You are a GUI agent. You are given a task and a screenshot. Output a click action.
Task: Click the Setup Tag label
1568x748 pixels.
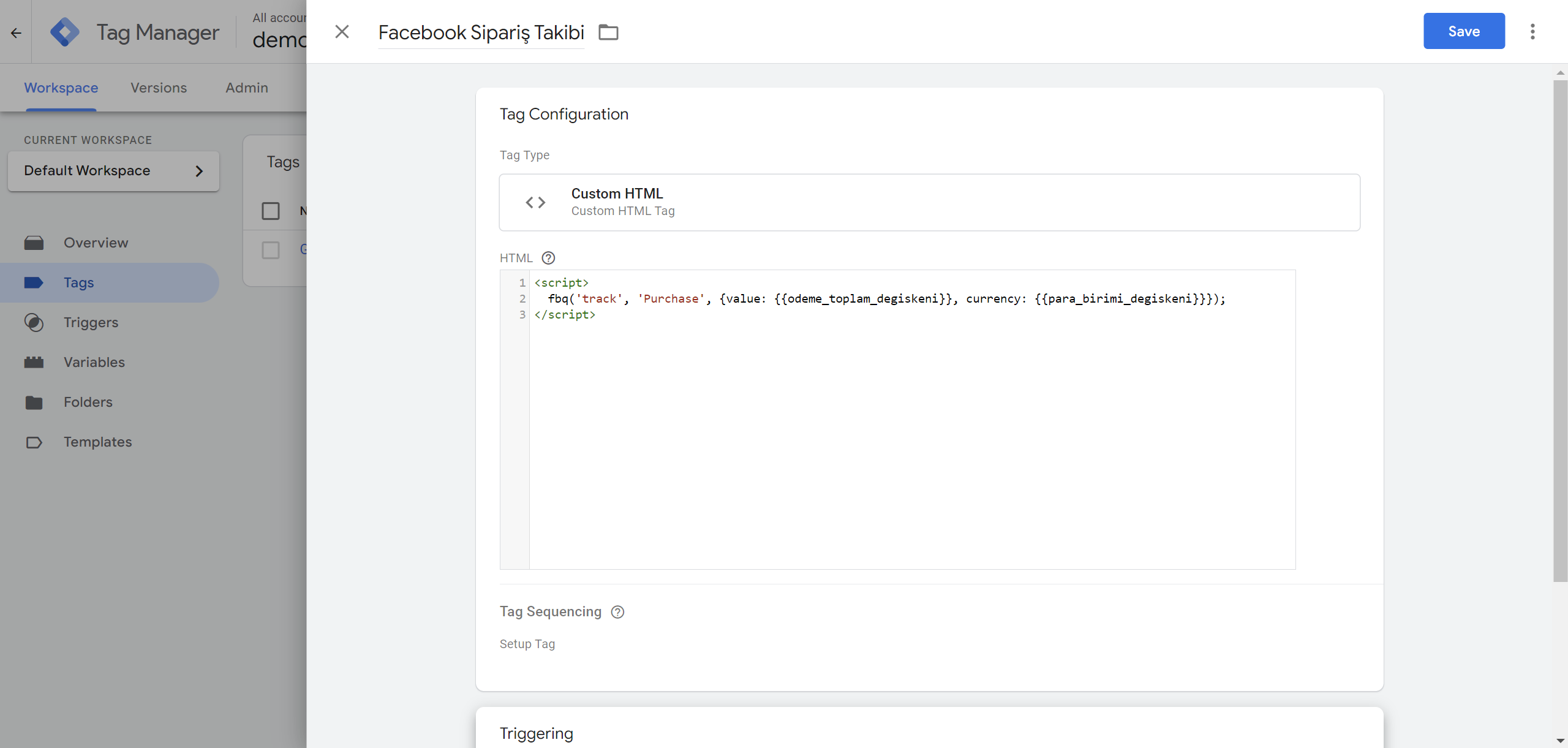click(527, 644)
